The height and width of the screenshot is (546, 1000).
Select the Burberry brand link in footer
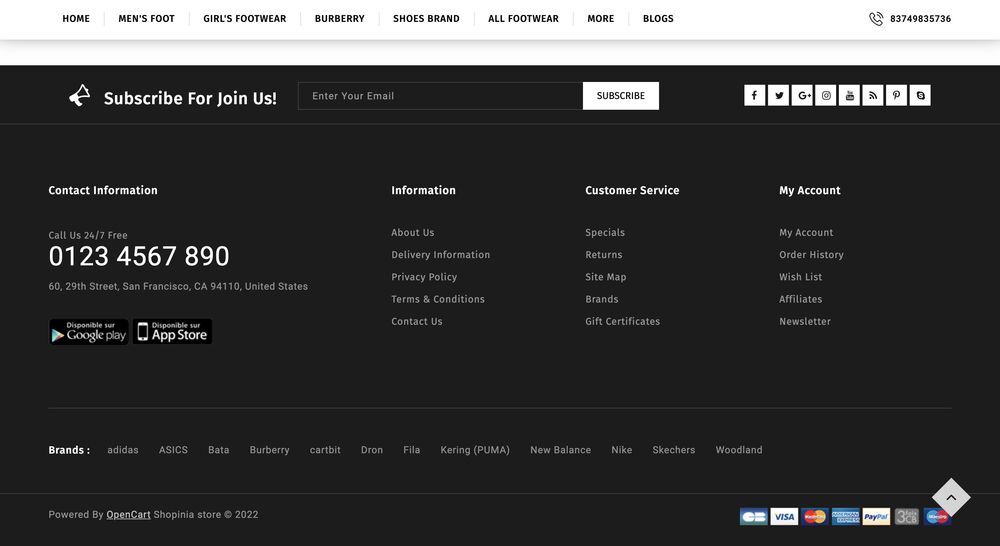click(269, 450)
